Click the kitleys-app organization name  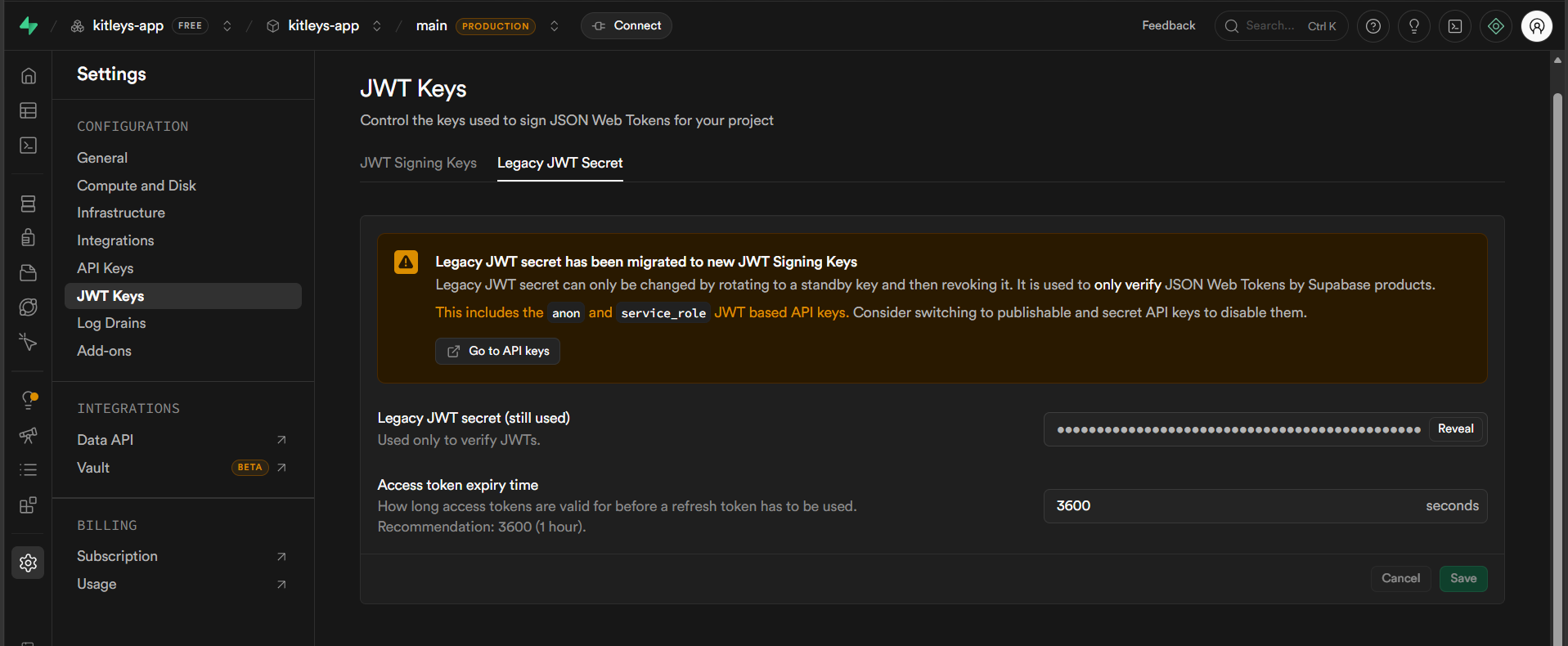(128, 26)
